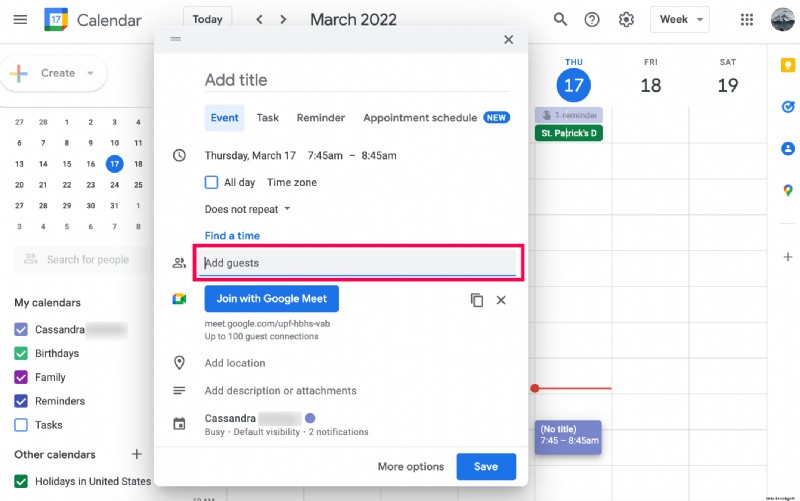Open the account profile avatar

(x=782, y=19)
